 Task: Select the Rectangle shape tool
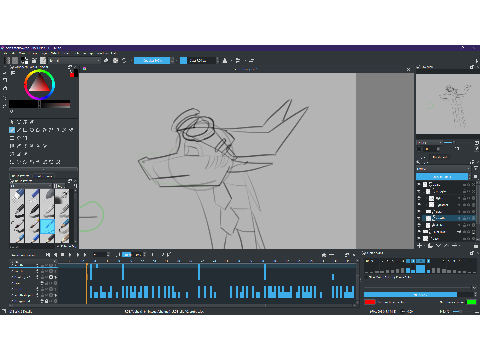[25, 130]
